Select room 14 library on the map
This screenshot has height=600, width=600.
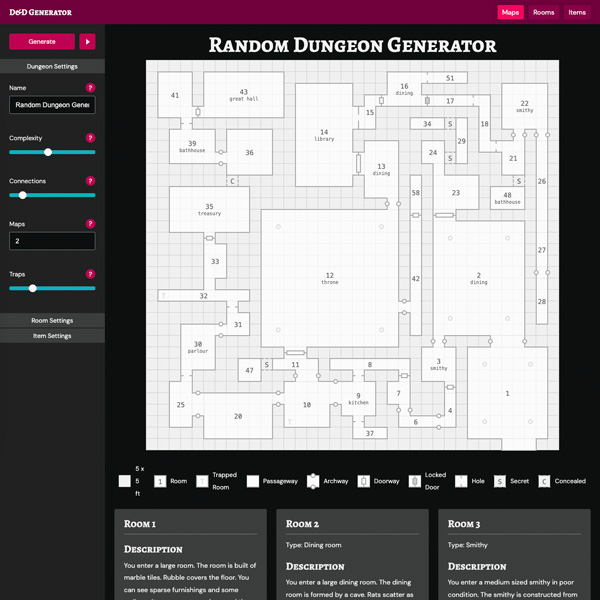[x=324, y=135]
